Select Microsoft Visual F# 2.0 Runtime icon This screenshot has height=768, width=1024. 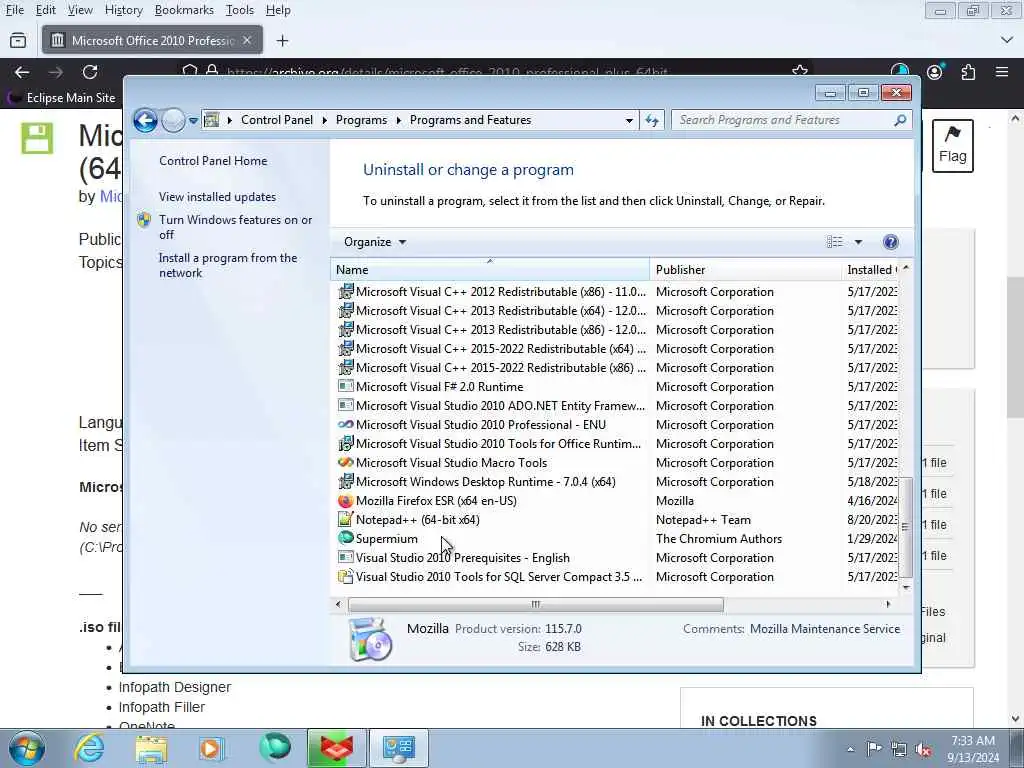345,387
